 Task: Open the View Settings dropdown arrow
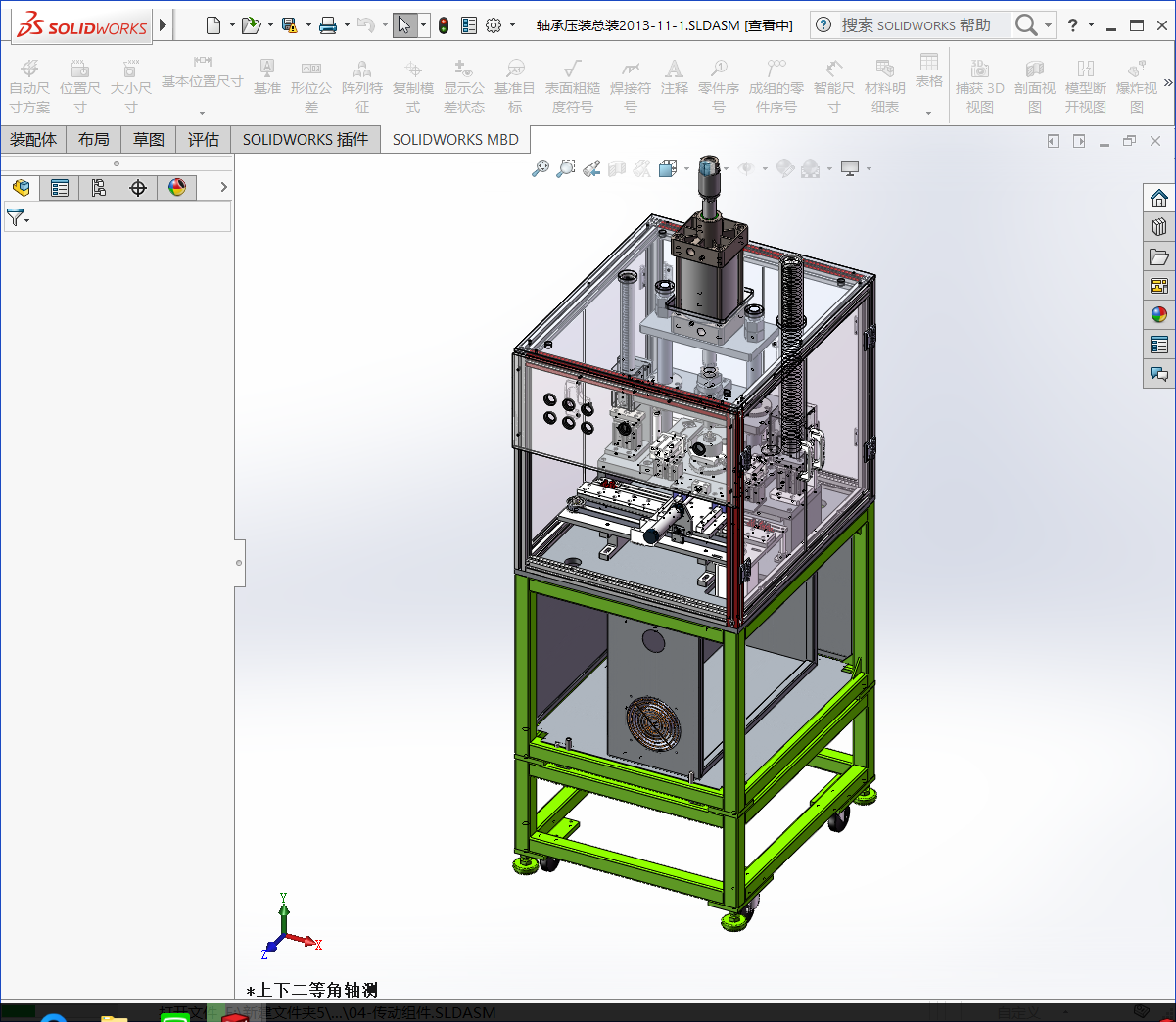pyautogui.click(x=869, y=168)
